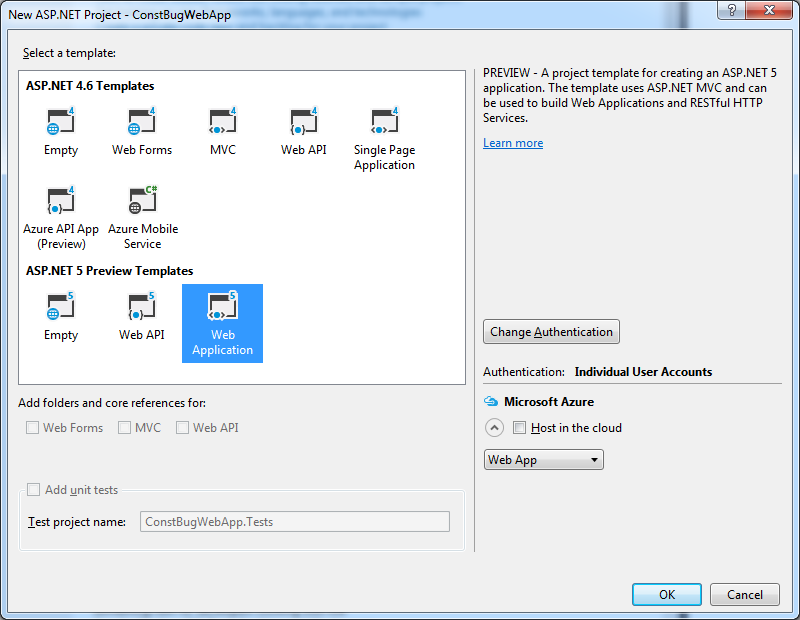This screenshot has width=800, height=620.
Task: Choose the Single Page Application template
Action: click(x=384, y=139)
